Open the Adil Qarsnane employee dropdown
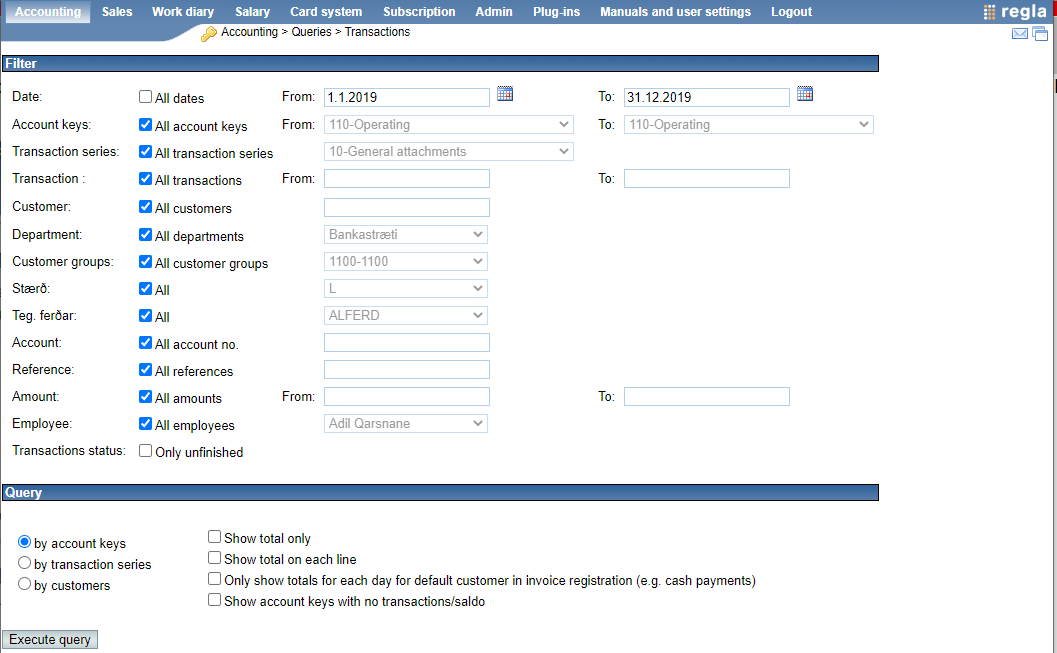 point(406,424)
